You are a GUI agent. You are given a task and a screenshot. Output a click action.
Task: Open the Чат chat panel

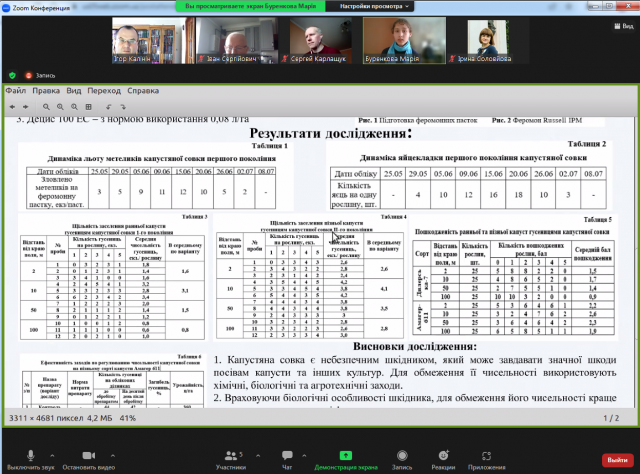pos(287,460)
